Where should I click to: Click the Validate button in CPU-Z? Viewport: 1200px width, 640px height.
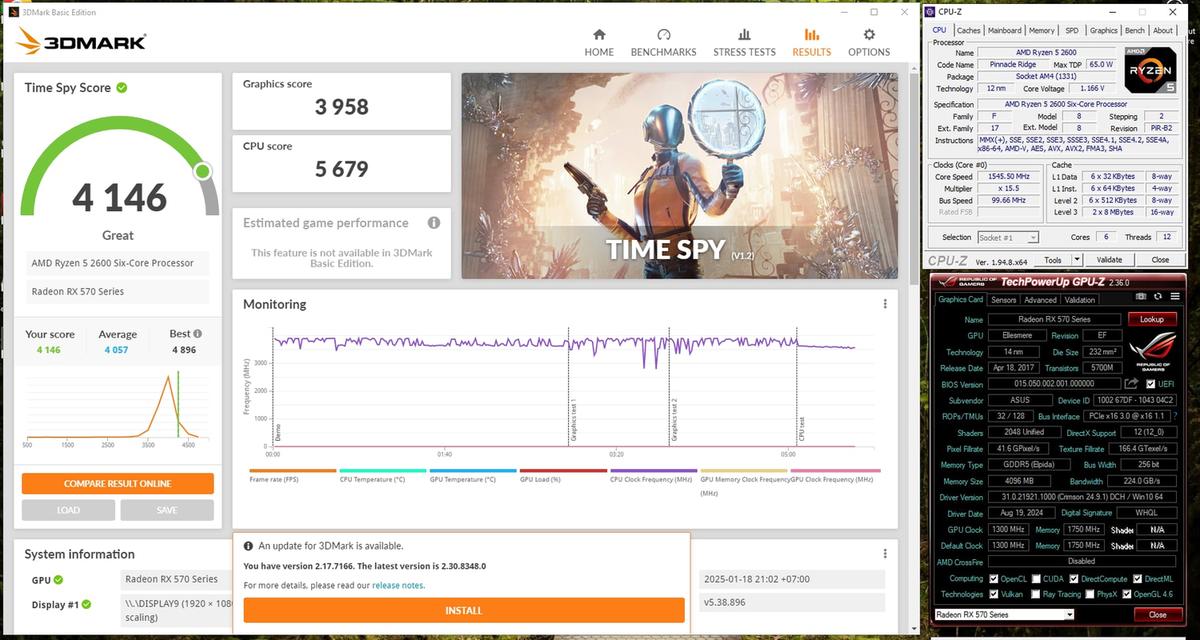click(1109, 259)
